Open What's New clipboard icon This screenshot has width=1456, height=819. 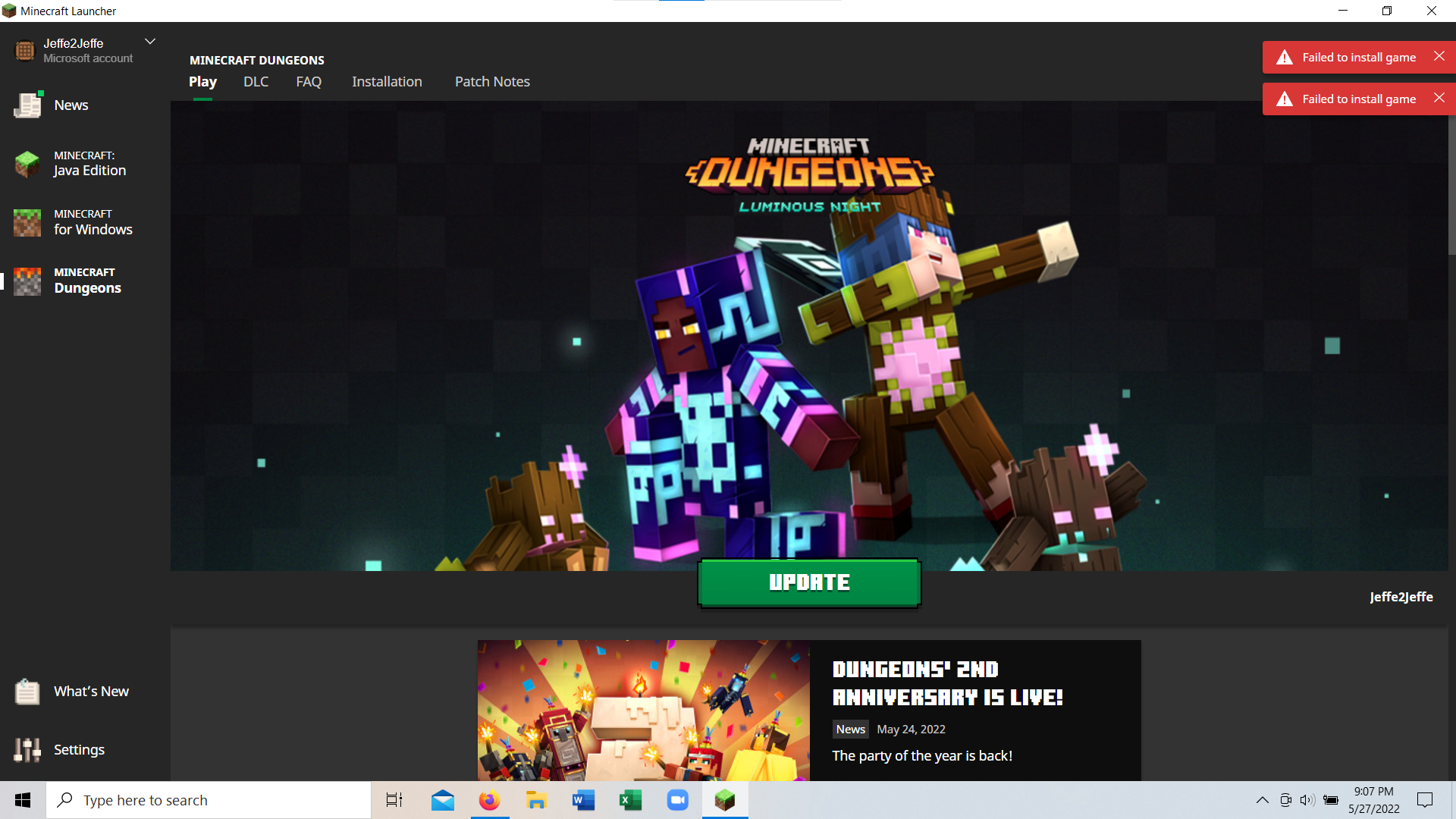[x=28, y=692]
